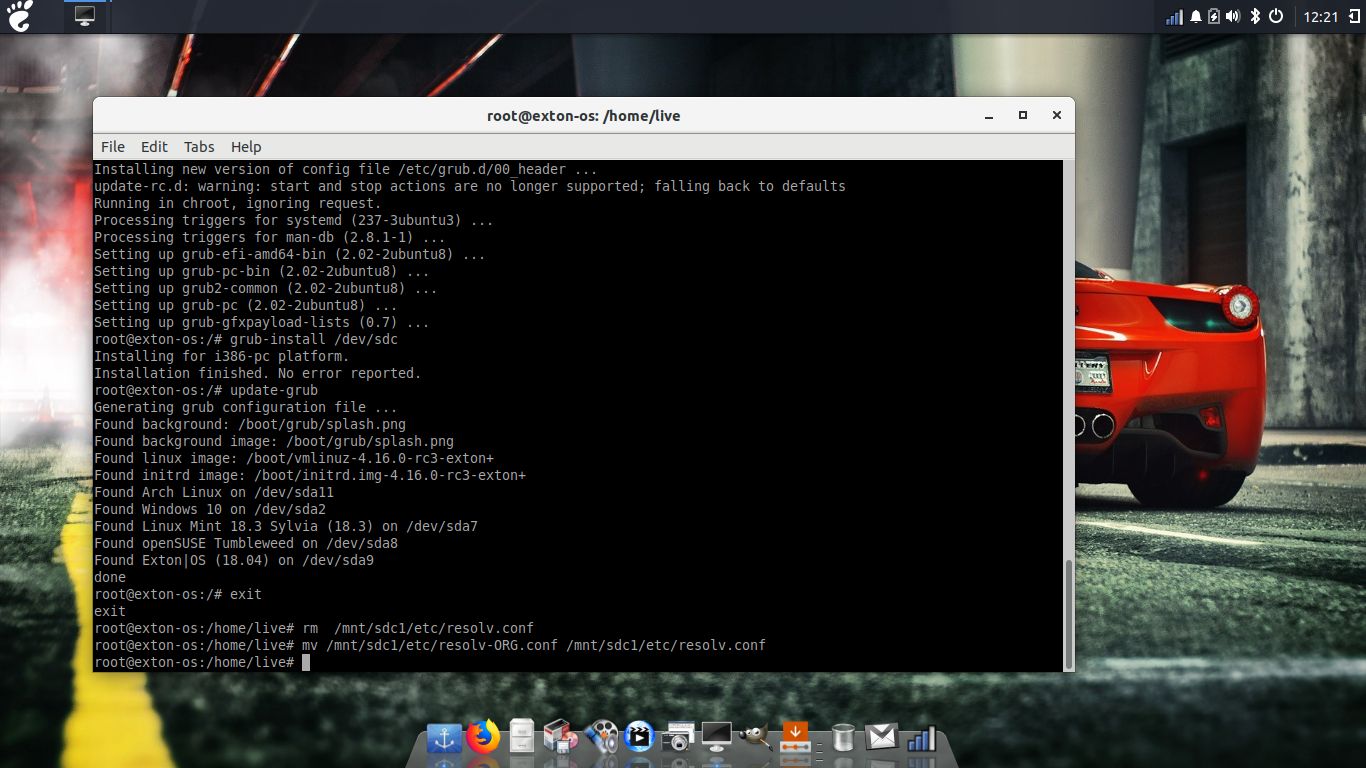Open the monitor display icon in dock
Viewport: 1366px width, 768px height.
click(717, 738)
